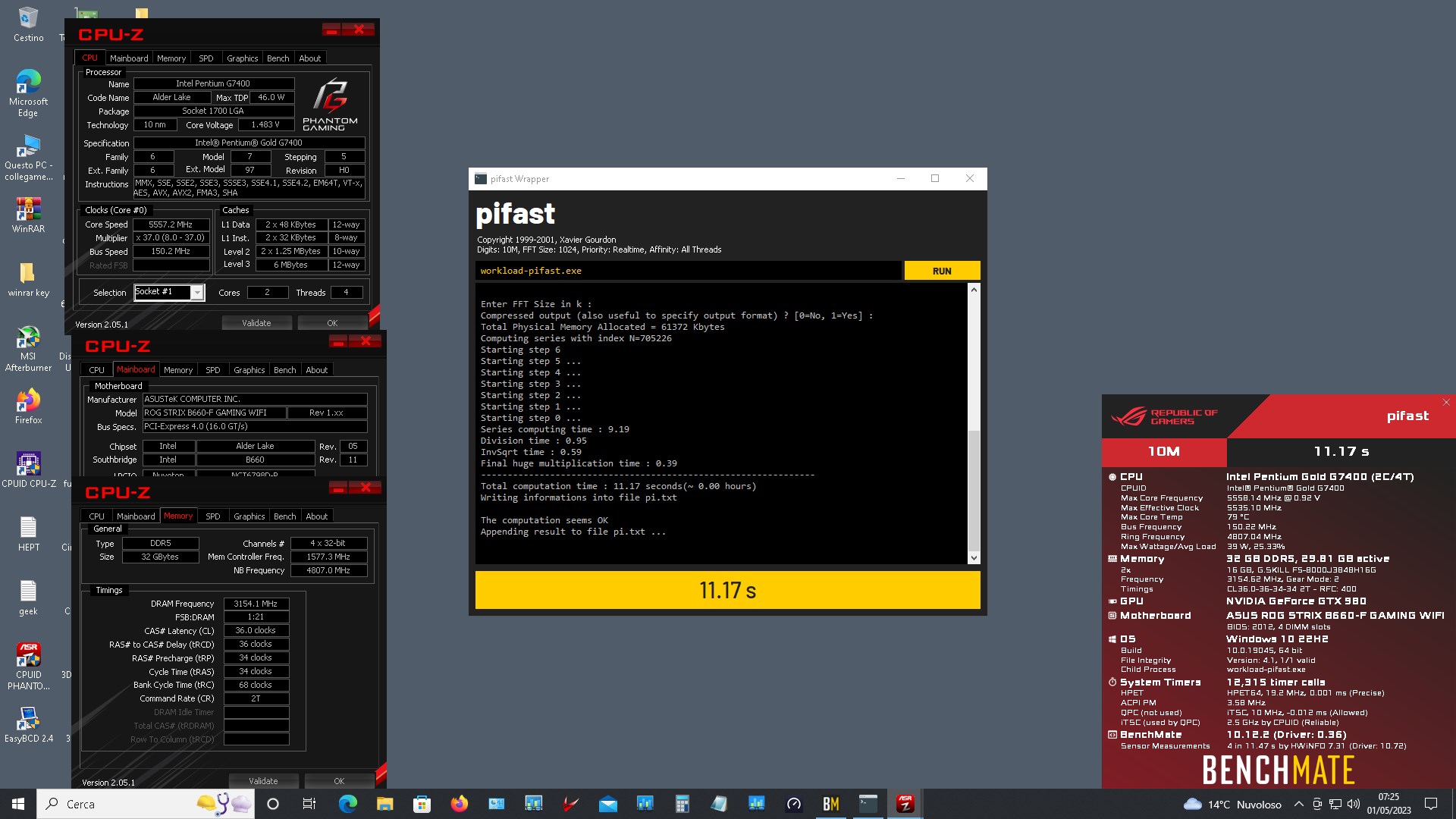
Task: Open winrar key desktop file
Action: point(28,279)
